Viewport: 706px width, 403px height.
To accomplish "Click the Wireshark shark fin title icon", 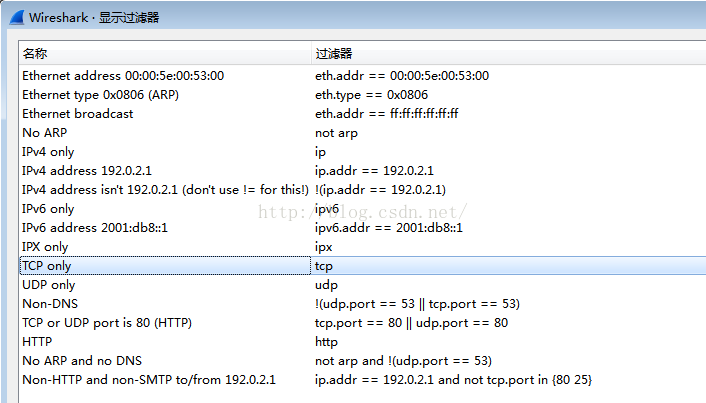I will click(17, 18).
